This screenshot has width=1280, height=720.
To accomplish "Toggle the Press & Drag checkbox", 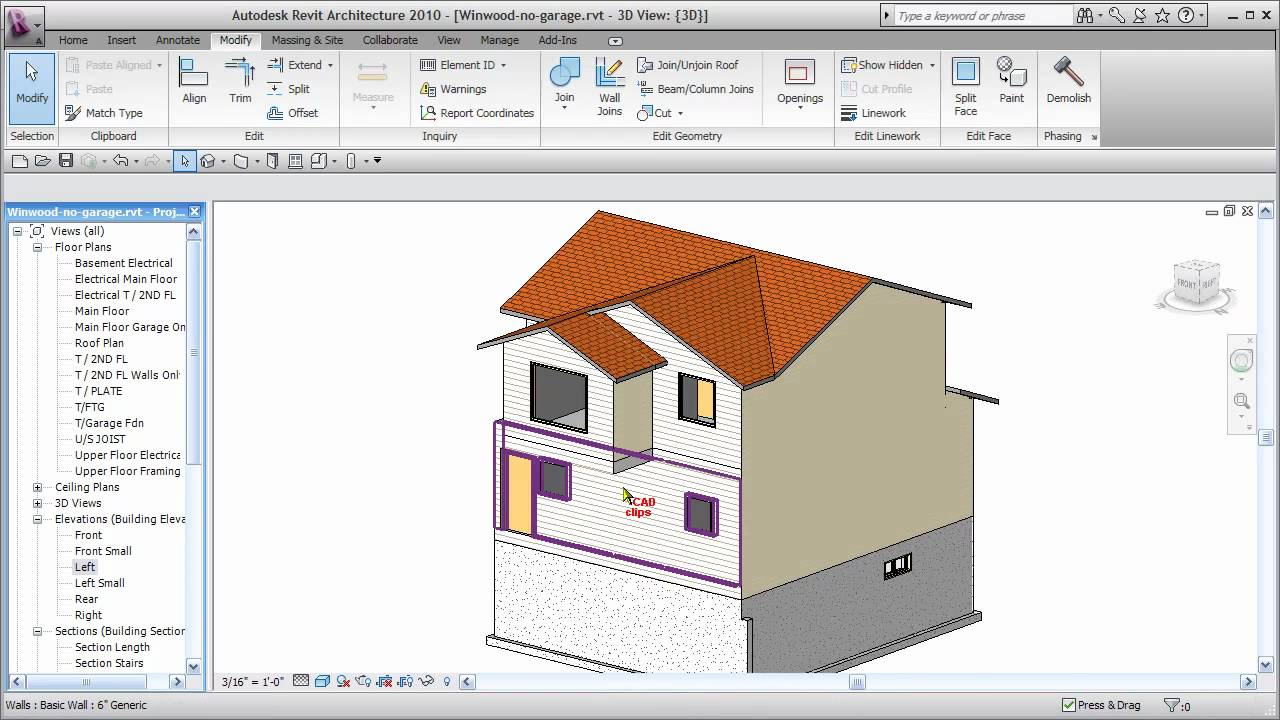I will point(1069,705).
